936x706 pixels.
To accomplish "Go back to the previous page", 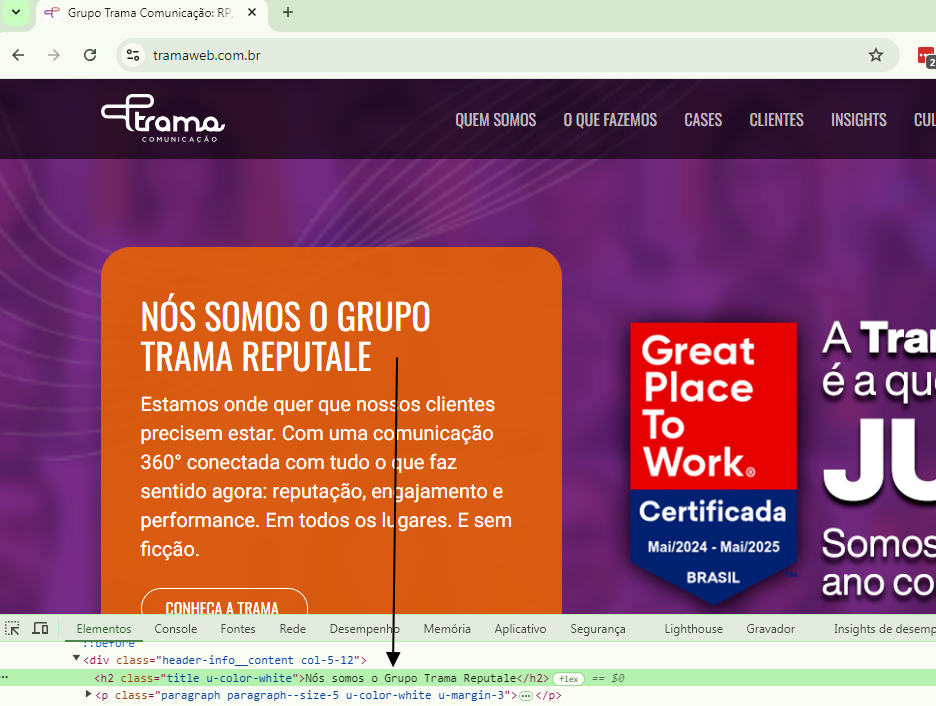I will coord(19,56).
